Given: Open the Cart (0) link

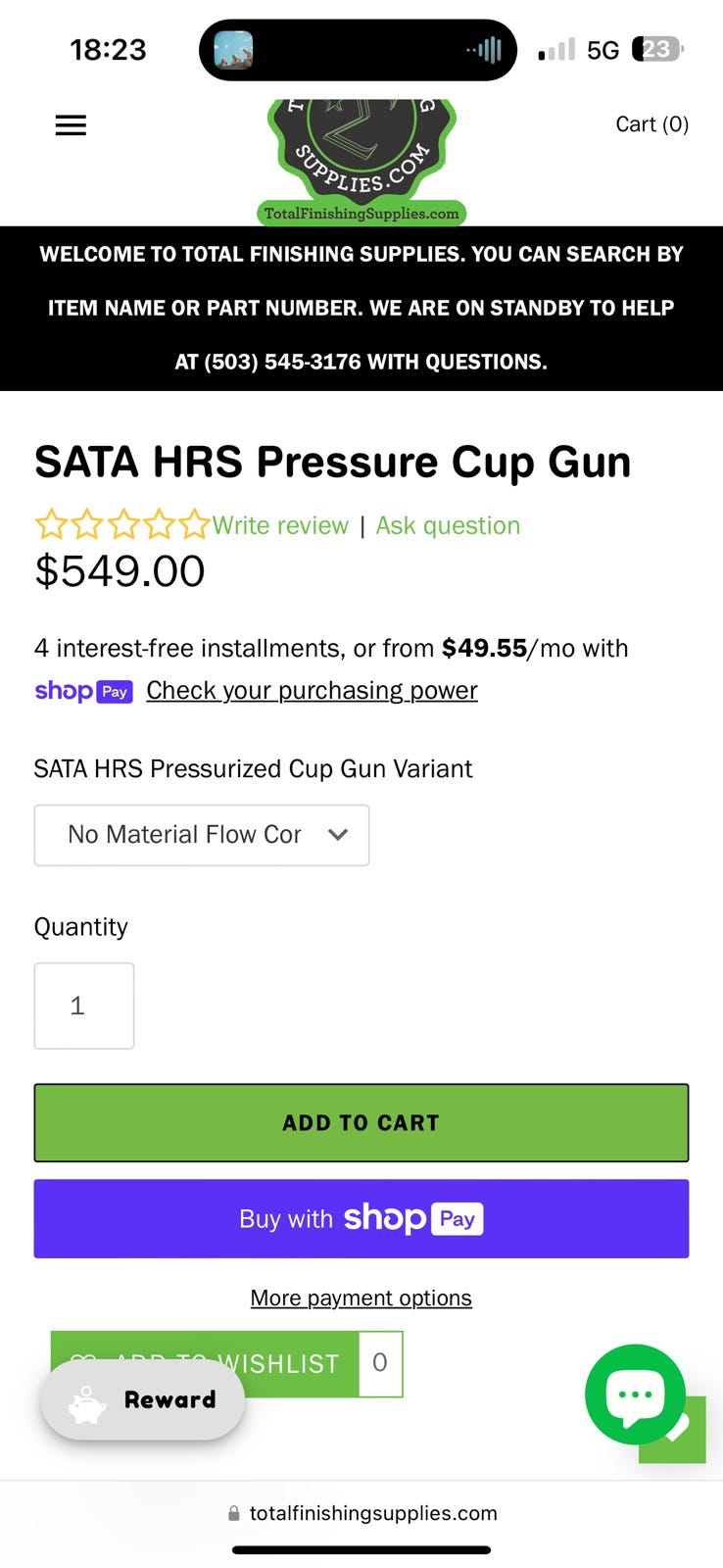Looking at the screenshot, I should tap(651, 124).
